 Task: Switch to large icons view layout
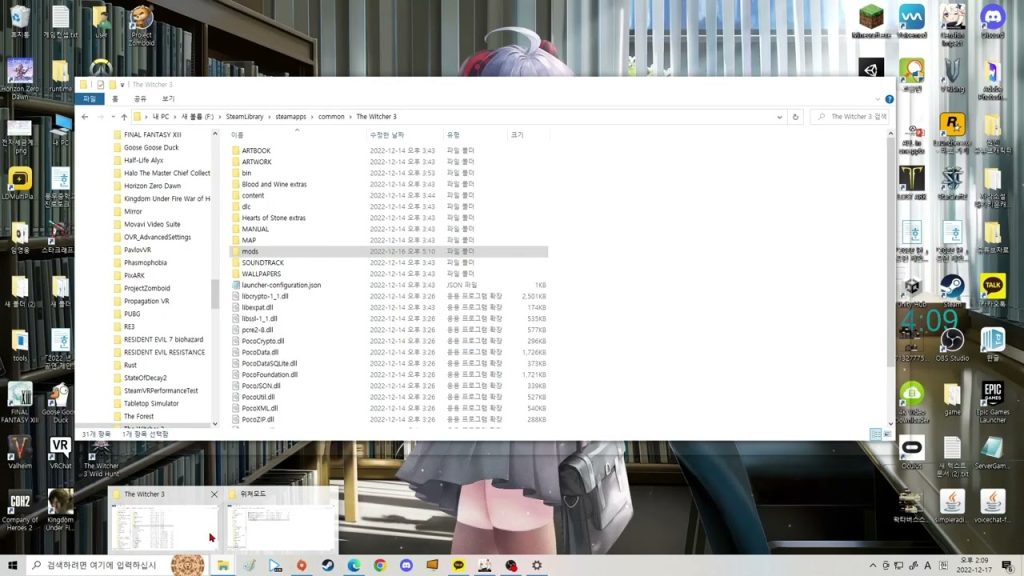coord(887,434)
